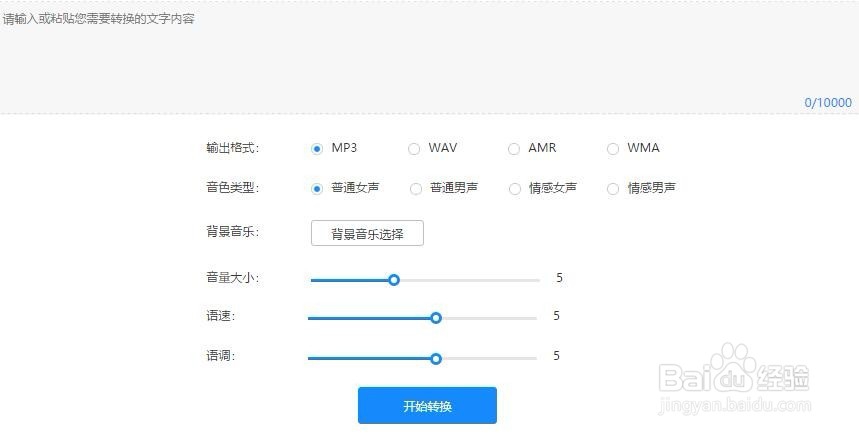Image resolution: width=859 pixels, height=435 pixels.
Task: Select WAV output format
Action: click(x=414, y=148)
